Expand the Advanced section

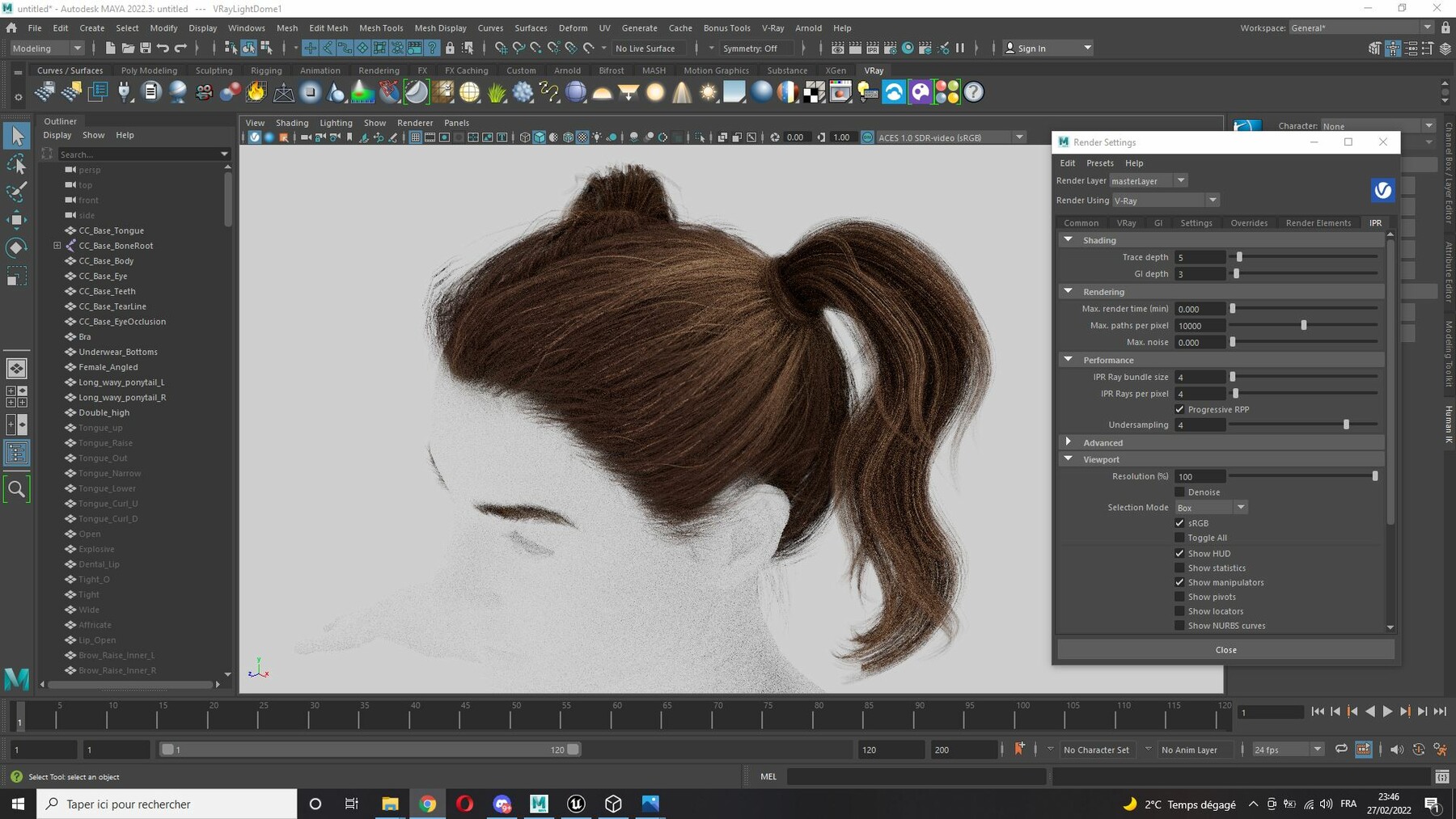1068,442
